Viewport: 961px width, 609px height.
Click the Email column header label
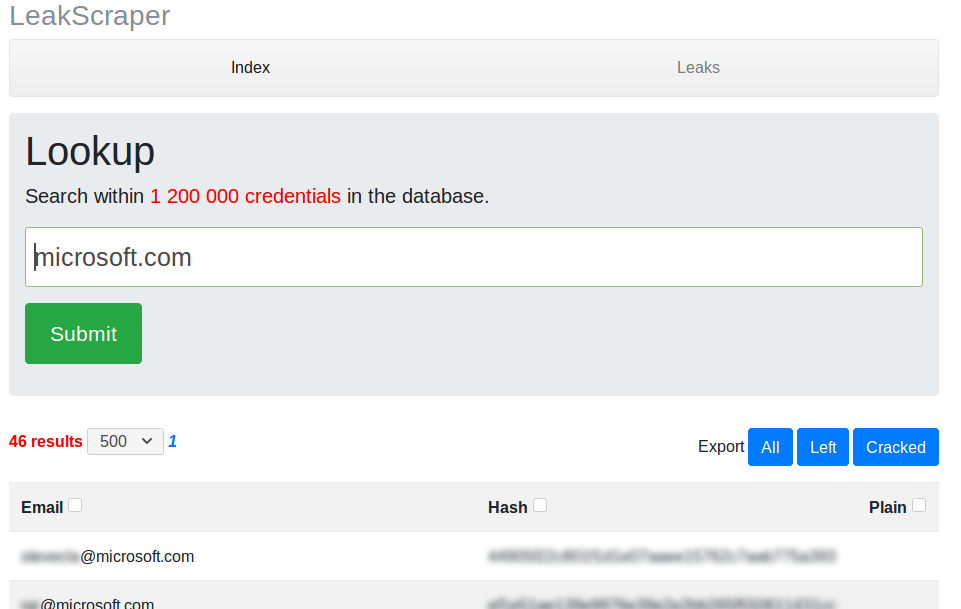[42, 507]
